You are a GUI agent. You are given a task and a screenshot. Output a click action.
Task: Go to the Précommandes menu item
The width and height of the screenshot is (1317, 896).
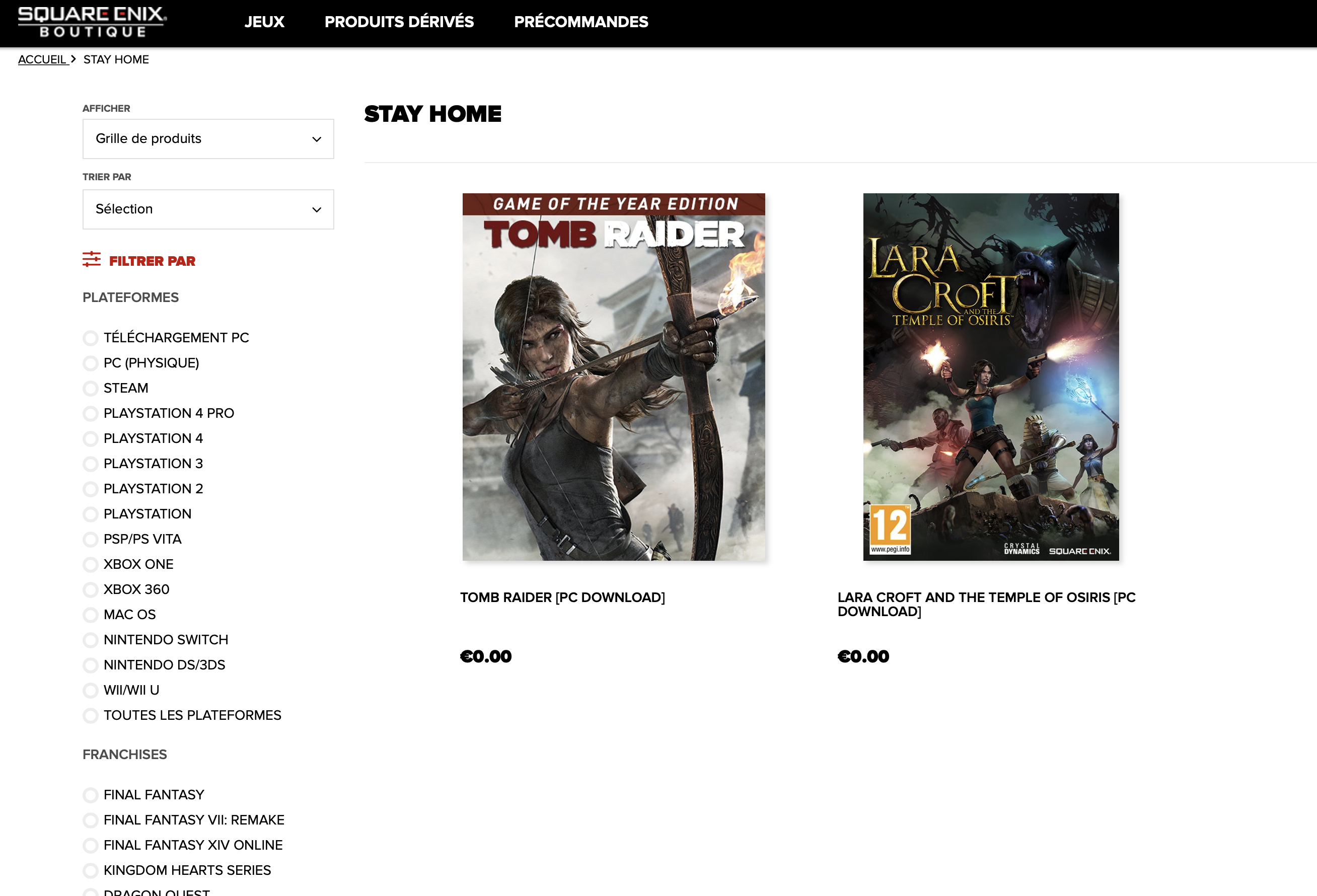click(581, 22)
